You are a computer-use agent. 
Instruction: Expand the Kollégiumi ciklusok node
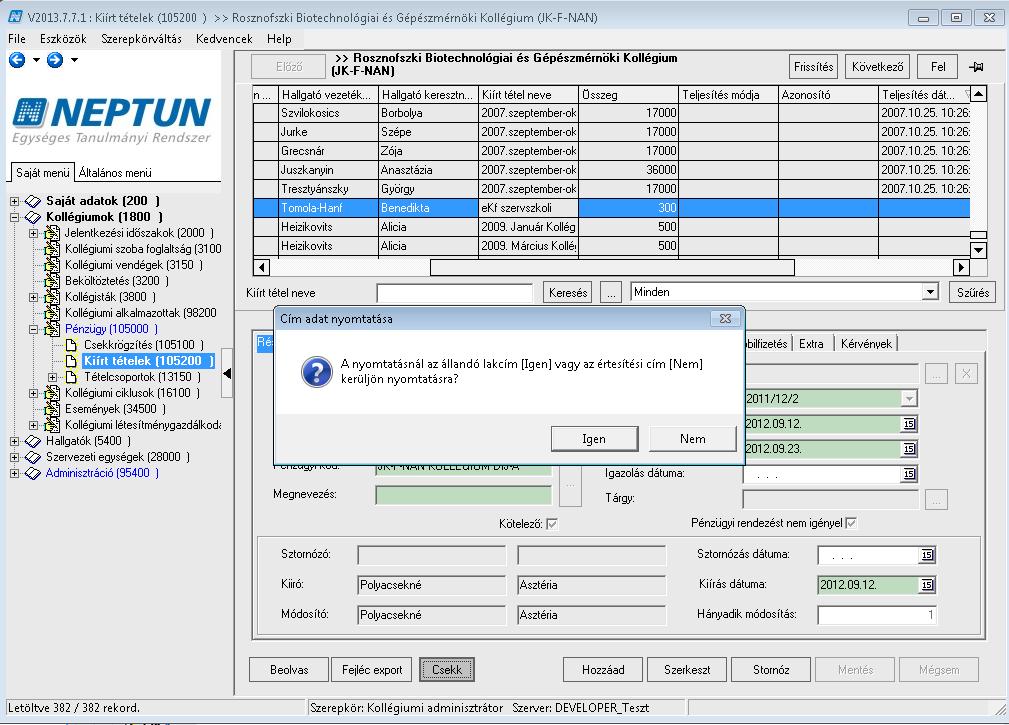33,393
